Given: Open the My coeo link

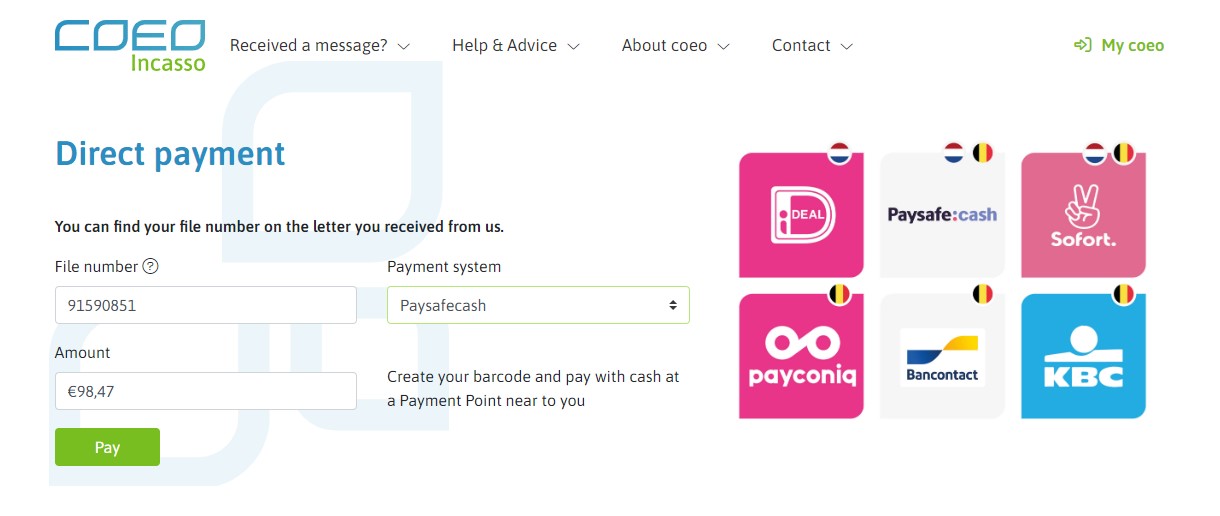Looking at the screenshot, I should [x=1118, y=45].
